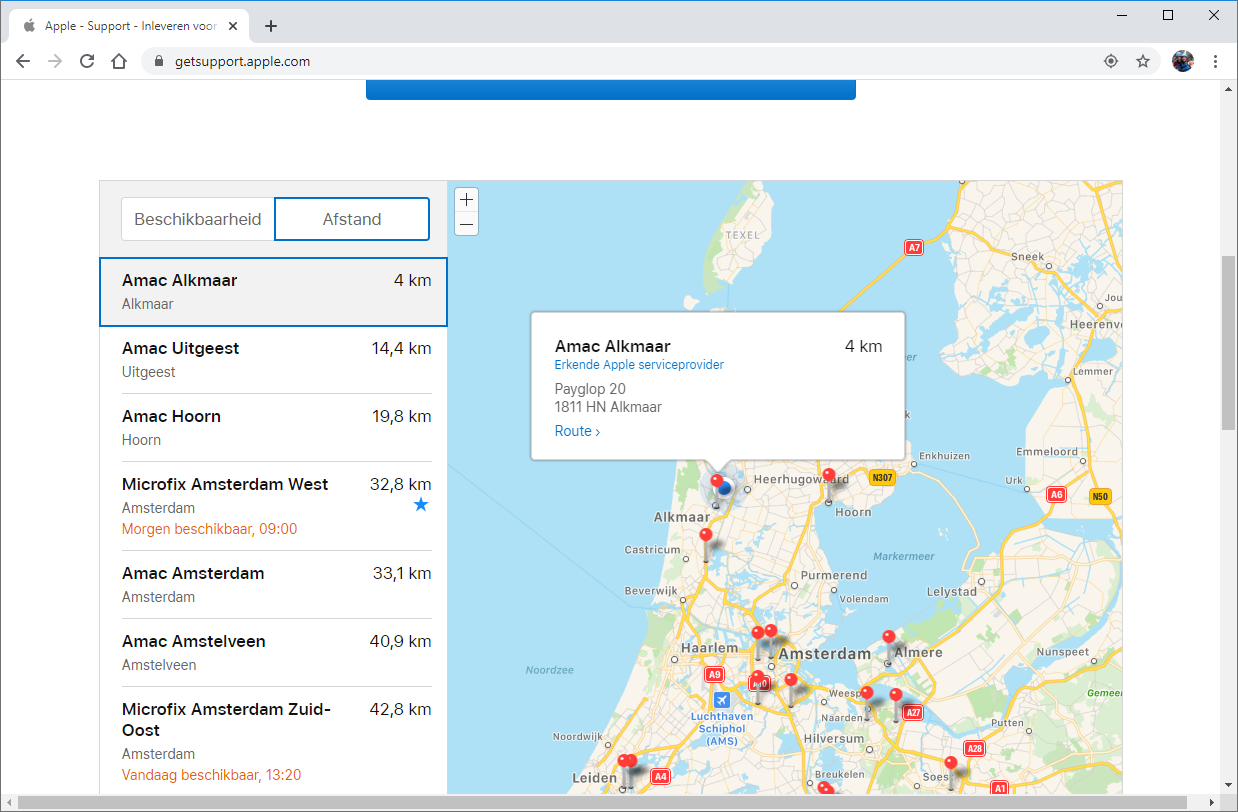Go back to the previous page
The image size is (1238, 812).
click(23, 61)
